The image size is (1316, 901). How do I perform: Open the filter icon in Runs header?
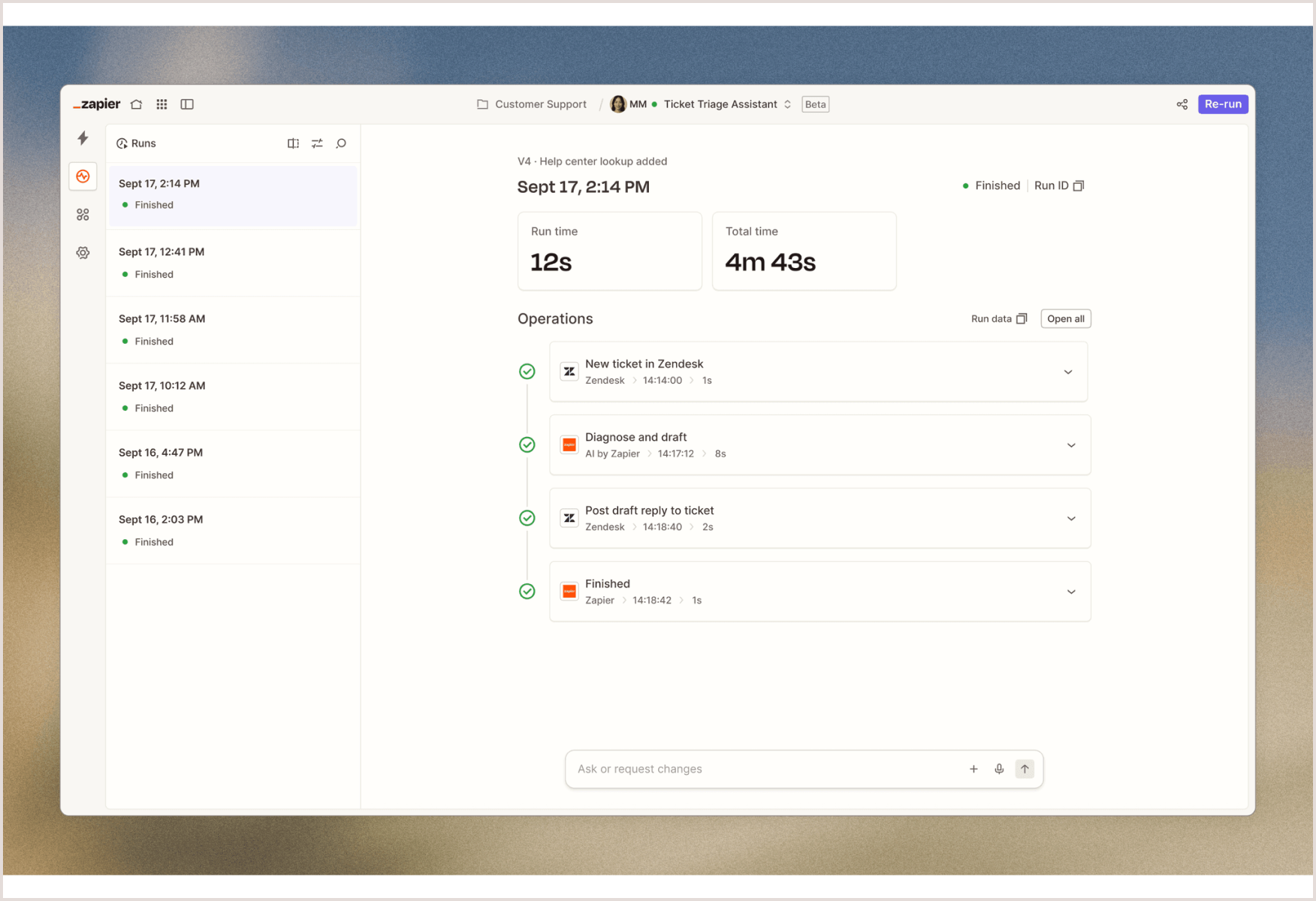coord(317,143)
